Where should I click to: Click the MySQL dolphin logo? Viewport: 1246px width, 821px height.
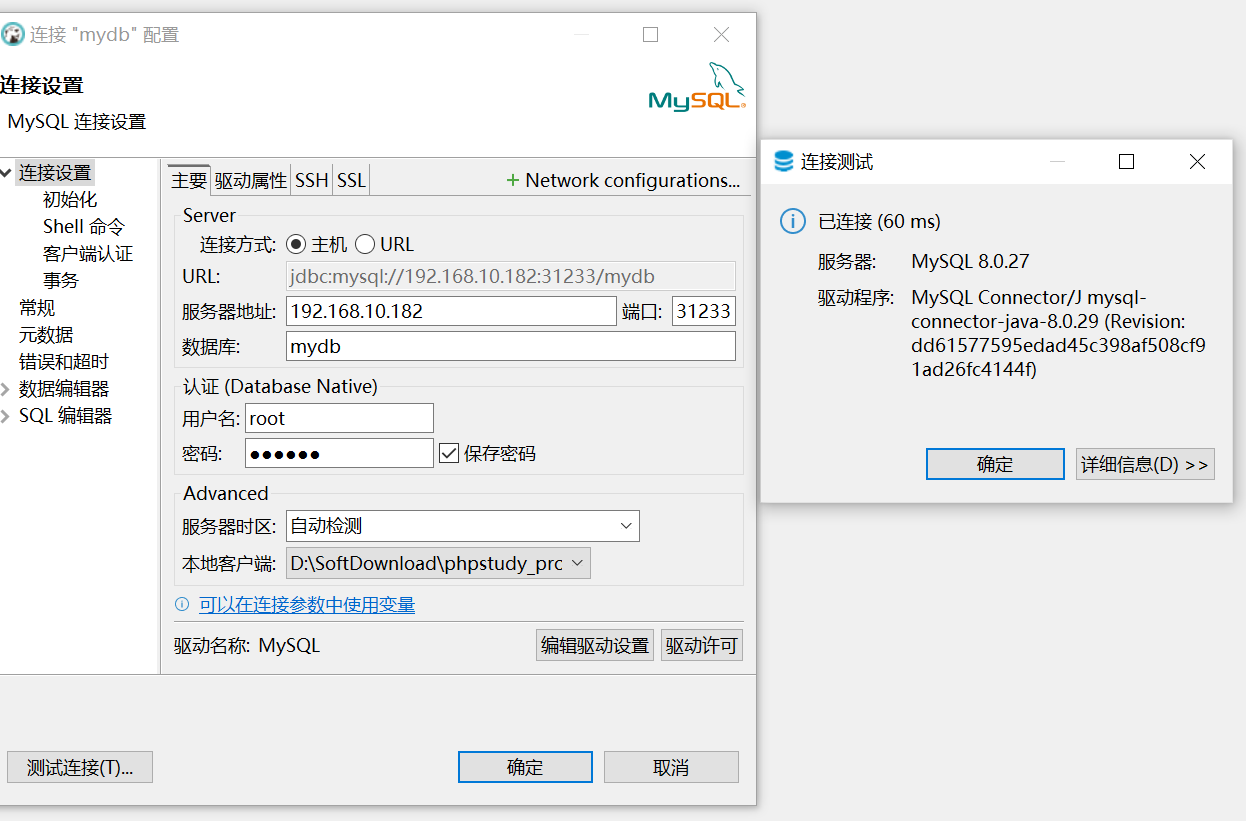click(x=696, y=86)
